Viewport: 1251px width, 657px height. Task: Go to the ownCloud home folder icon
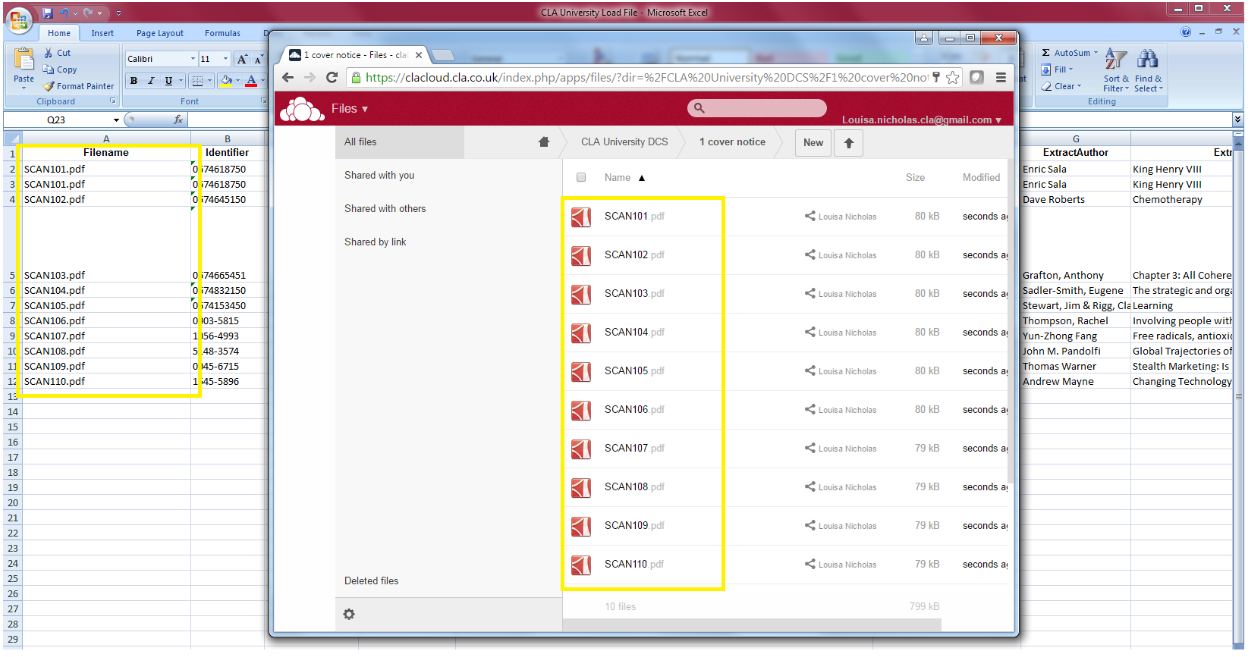point(544,142)
